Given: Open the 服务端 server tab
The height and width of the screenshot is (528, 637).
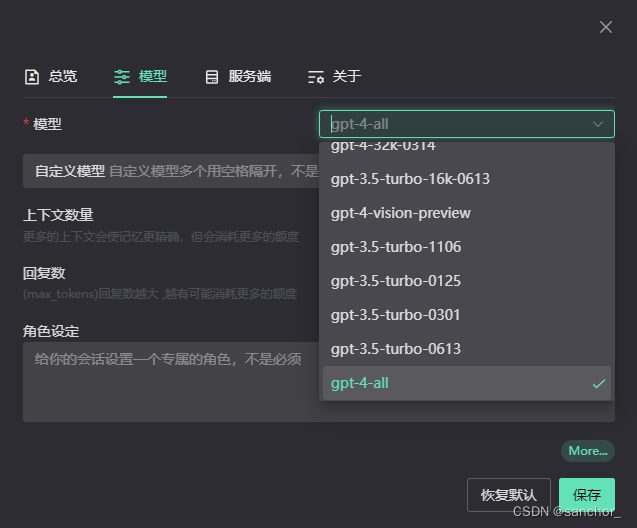Looking at the screenshot, I should click(238, 76).
